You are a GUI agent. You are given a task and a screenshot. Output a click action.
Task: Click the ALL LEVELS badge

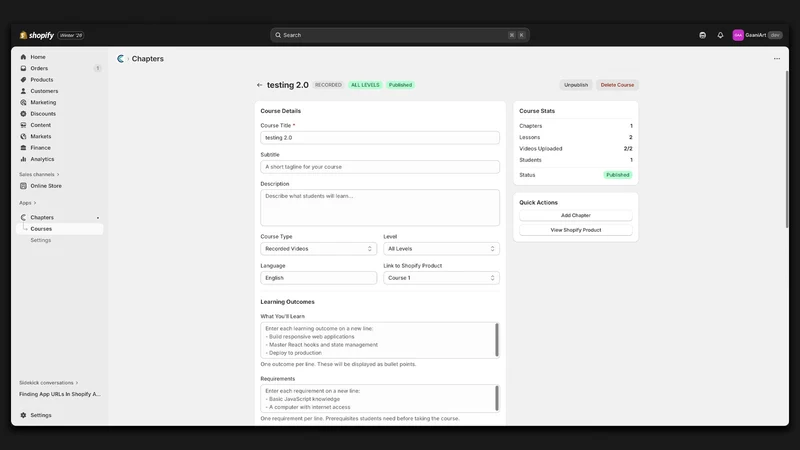pos(365,85)
